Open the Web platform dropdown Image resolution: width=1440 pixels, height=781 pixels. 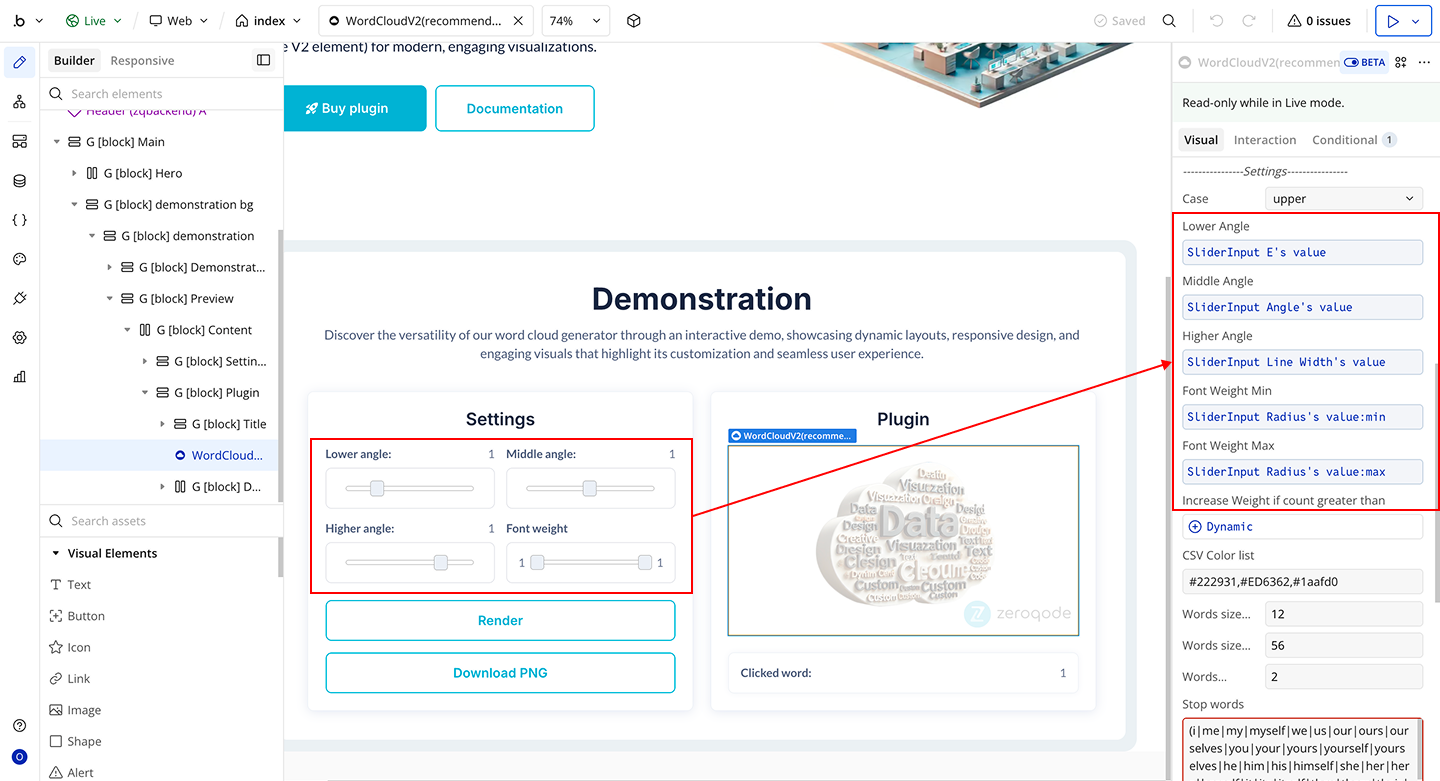click(178, 21)
